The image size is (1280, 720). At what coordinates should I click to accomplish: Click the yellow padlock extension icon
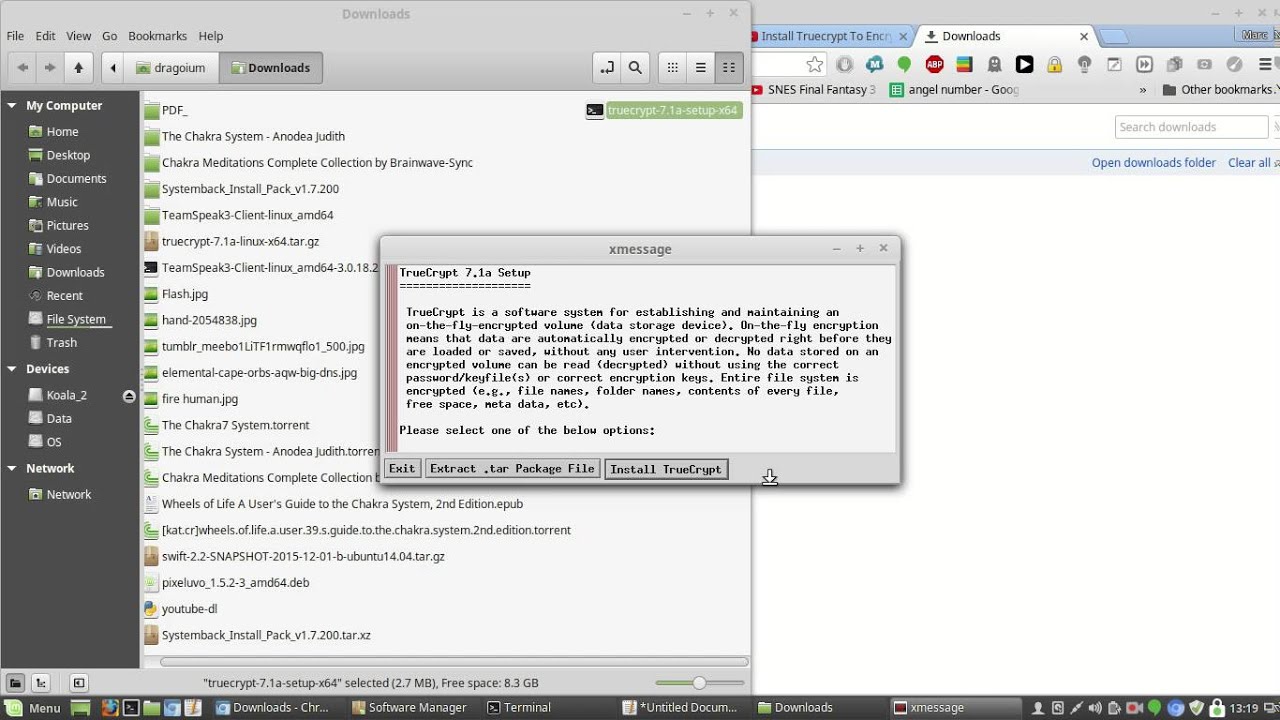(x=1054, y=64)
